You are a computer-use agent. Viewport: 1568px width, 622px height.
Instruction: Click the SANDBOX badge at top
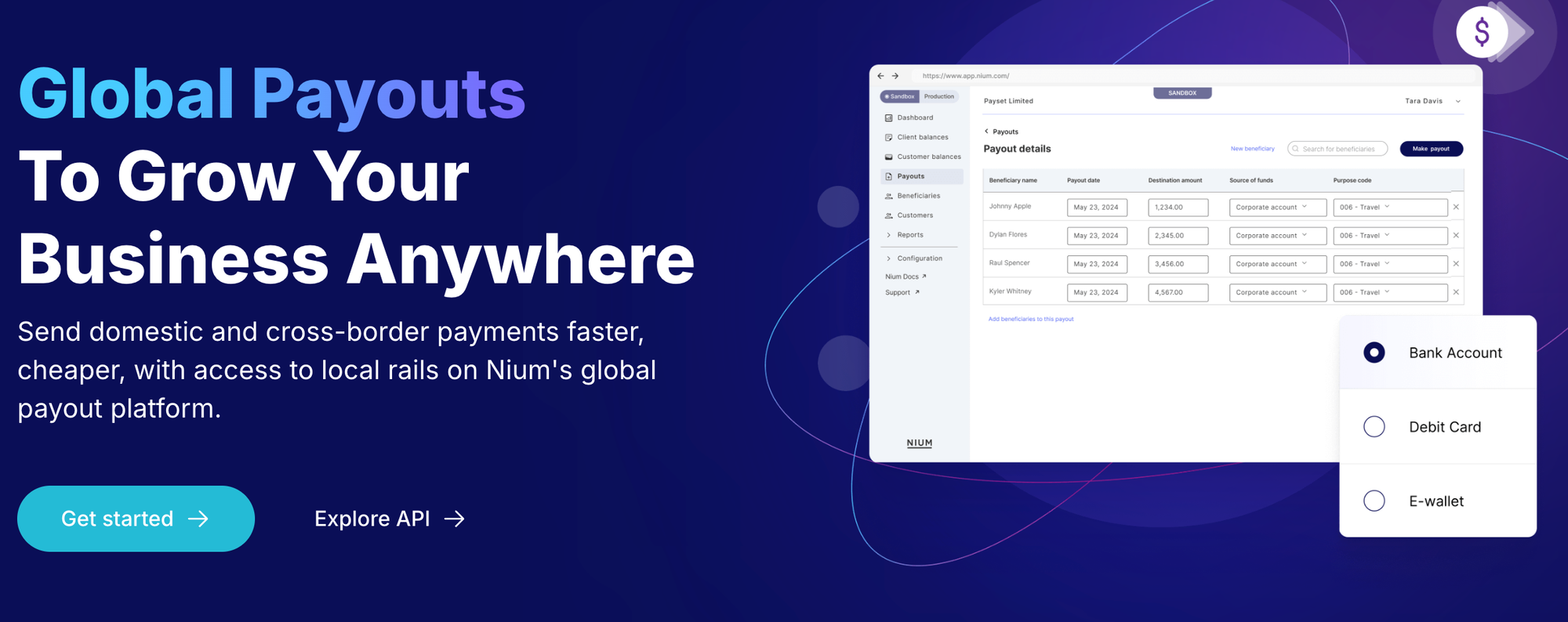click(1182, 93)
